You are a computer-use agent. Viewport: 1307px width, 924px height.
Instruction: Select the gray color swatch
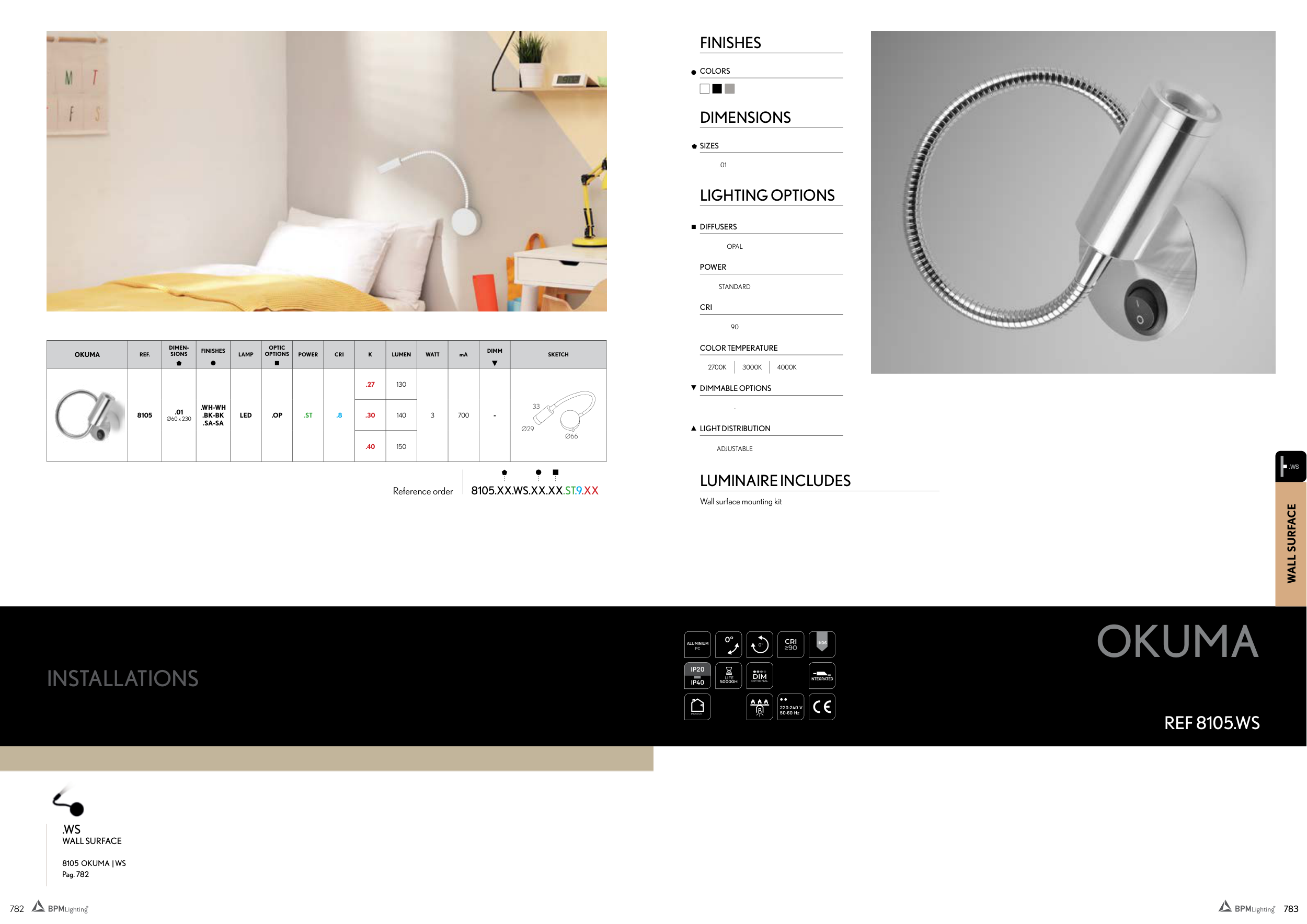pyautogui.click(x=729, y=89)
